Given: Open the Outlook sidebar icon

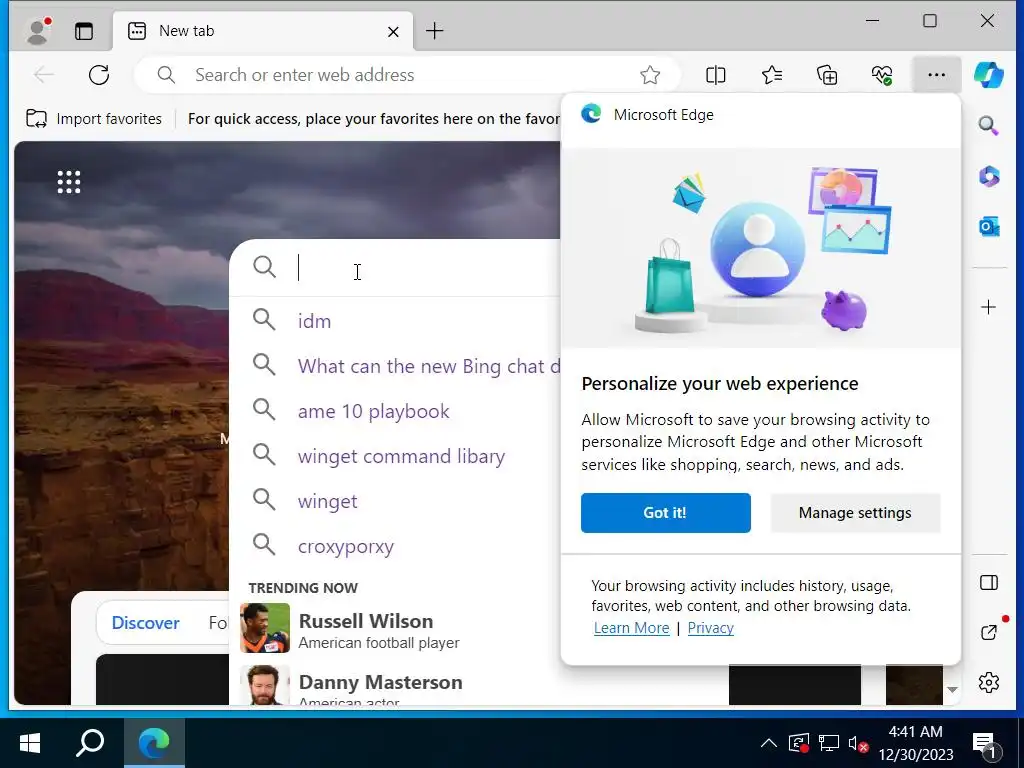Looking at the screenshot, I should pyautogui.click(x=989, y=227).
